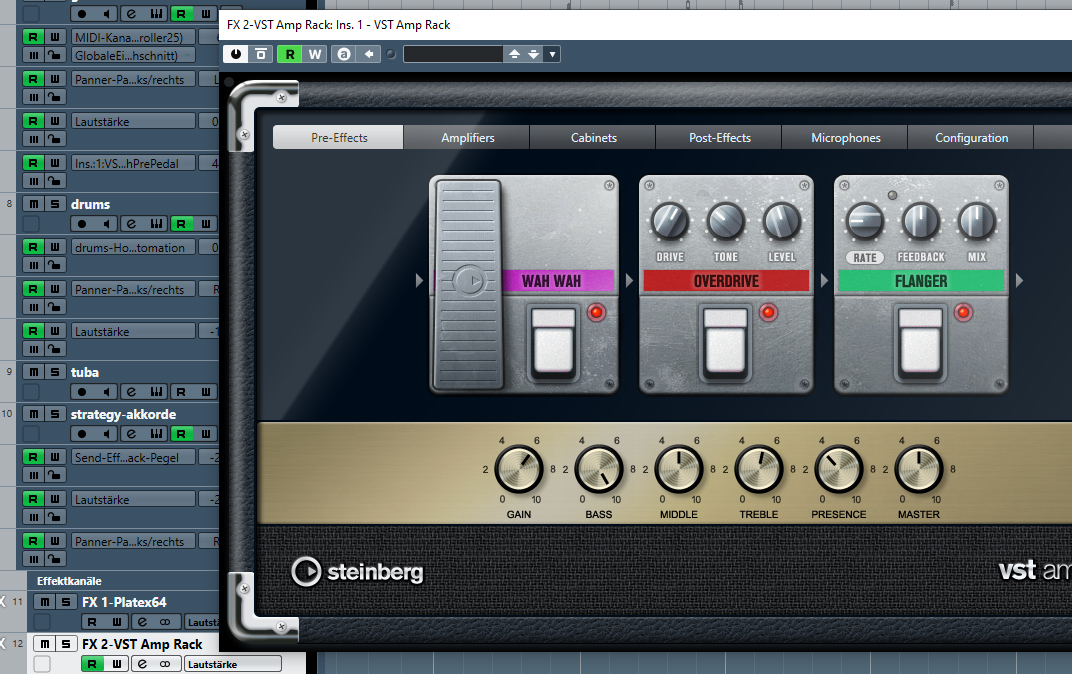Enable record on strategy-akkorde track

82,433
